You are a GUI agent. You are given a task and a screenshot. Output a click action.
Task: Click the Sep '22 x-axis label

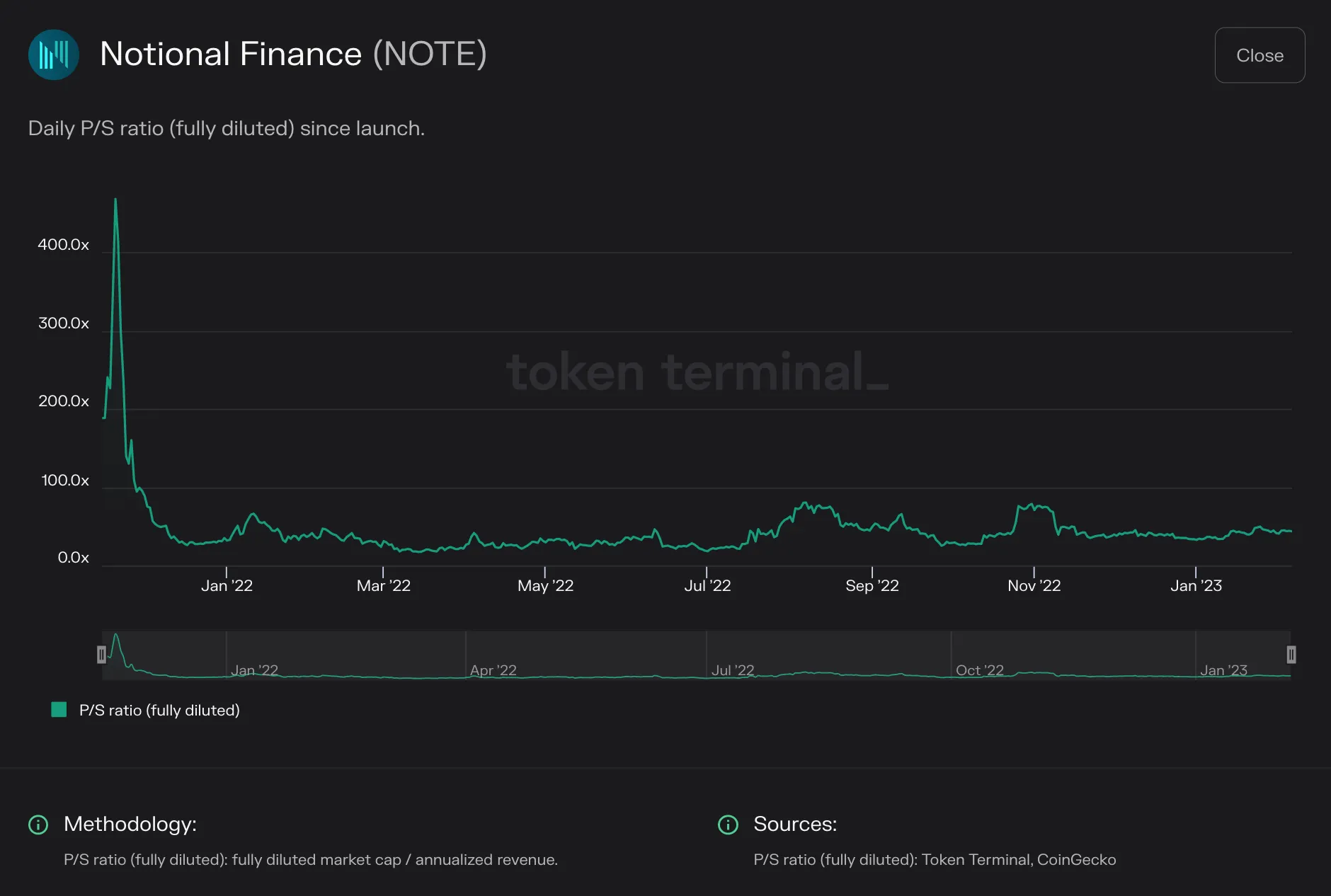(872, 586)
